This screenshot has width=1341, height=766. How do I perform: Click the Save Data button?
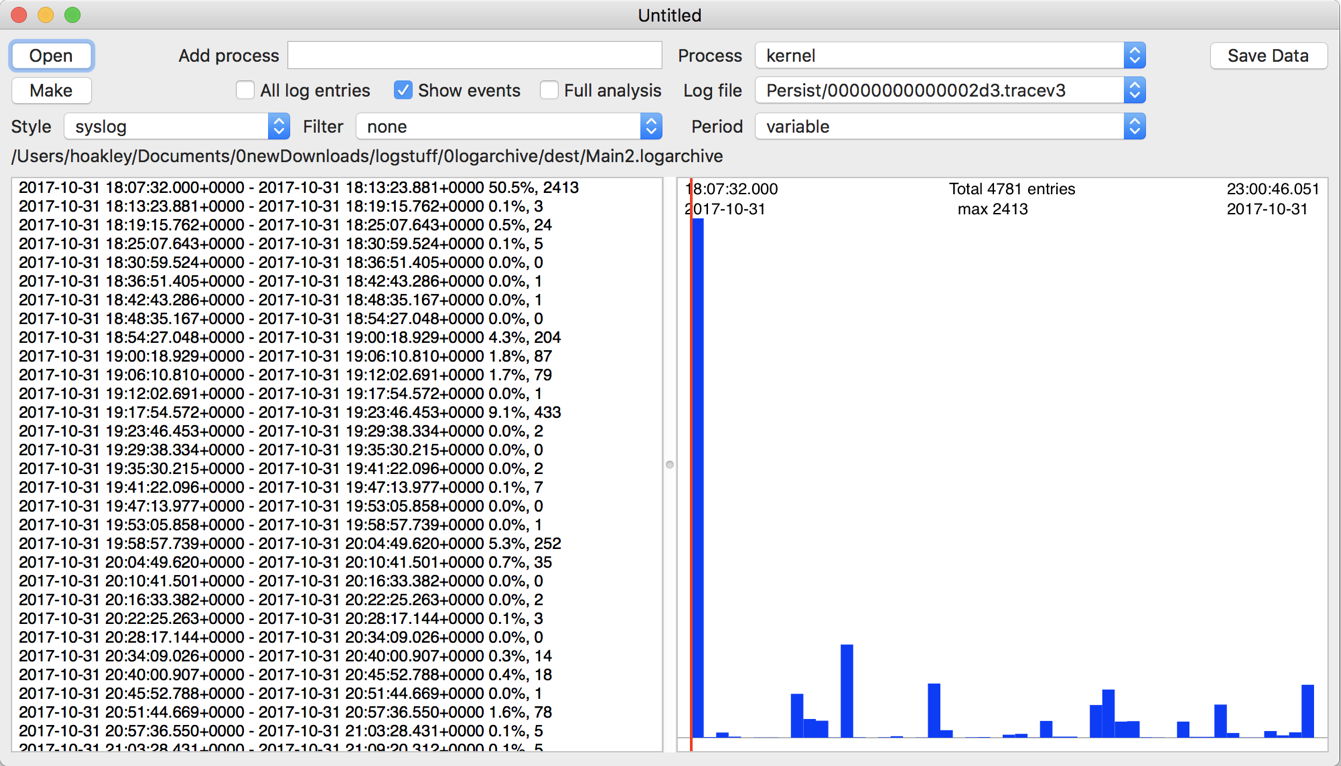(x=1268, y=55)
